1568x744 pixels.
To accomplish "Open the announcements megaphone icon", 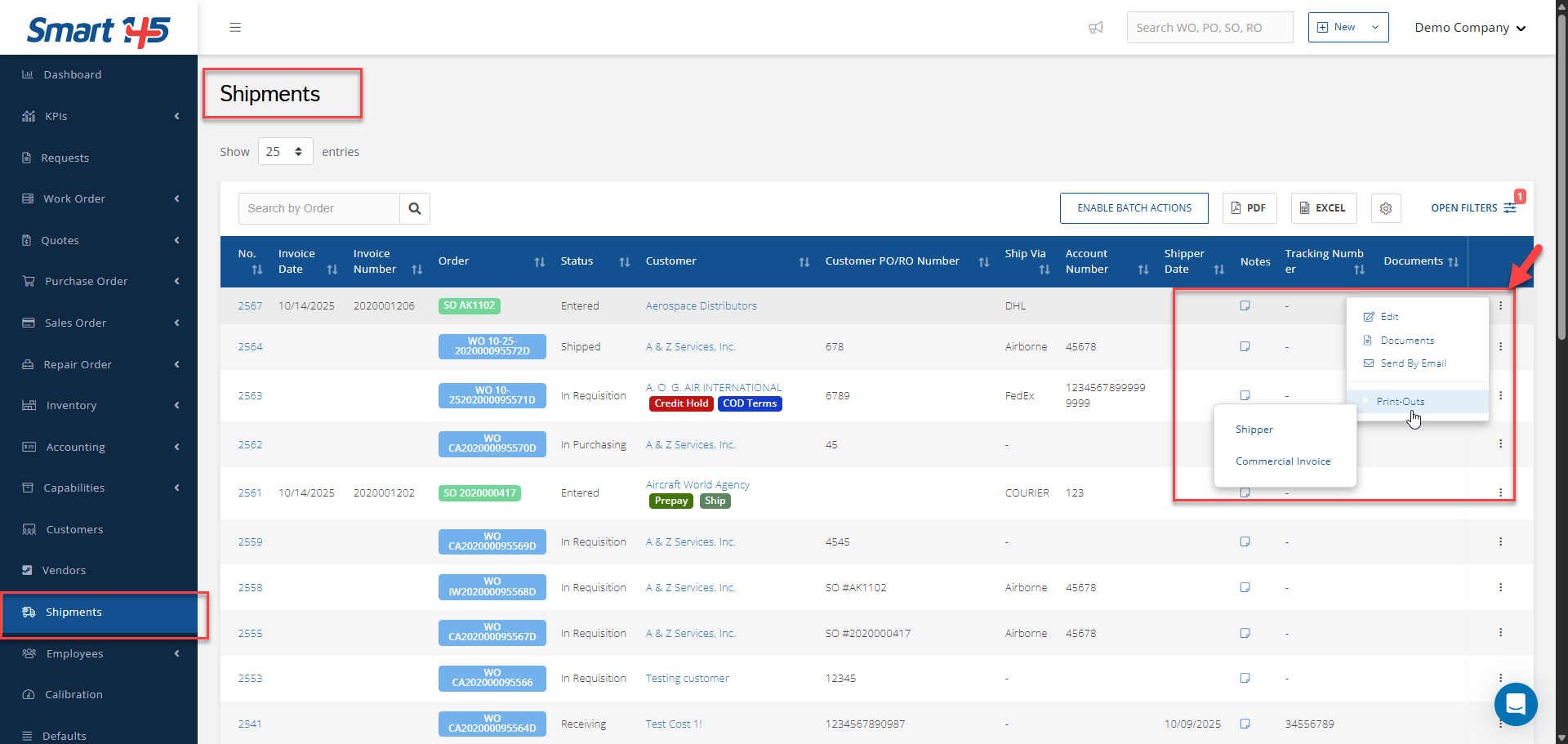I will [1096, 28].
